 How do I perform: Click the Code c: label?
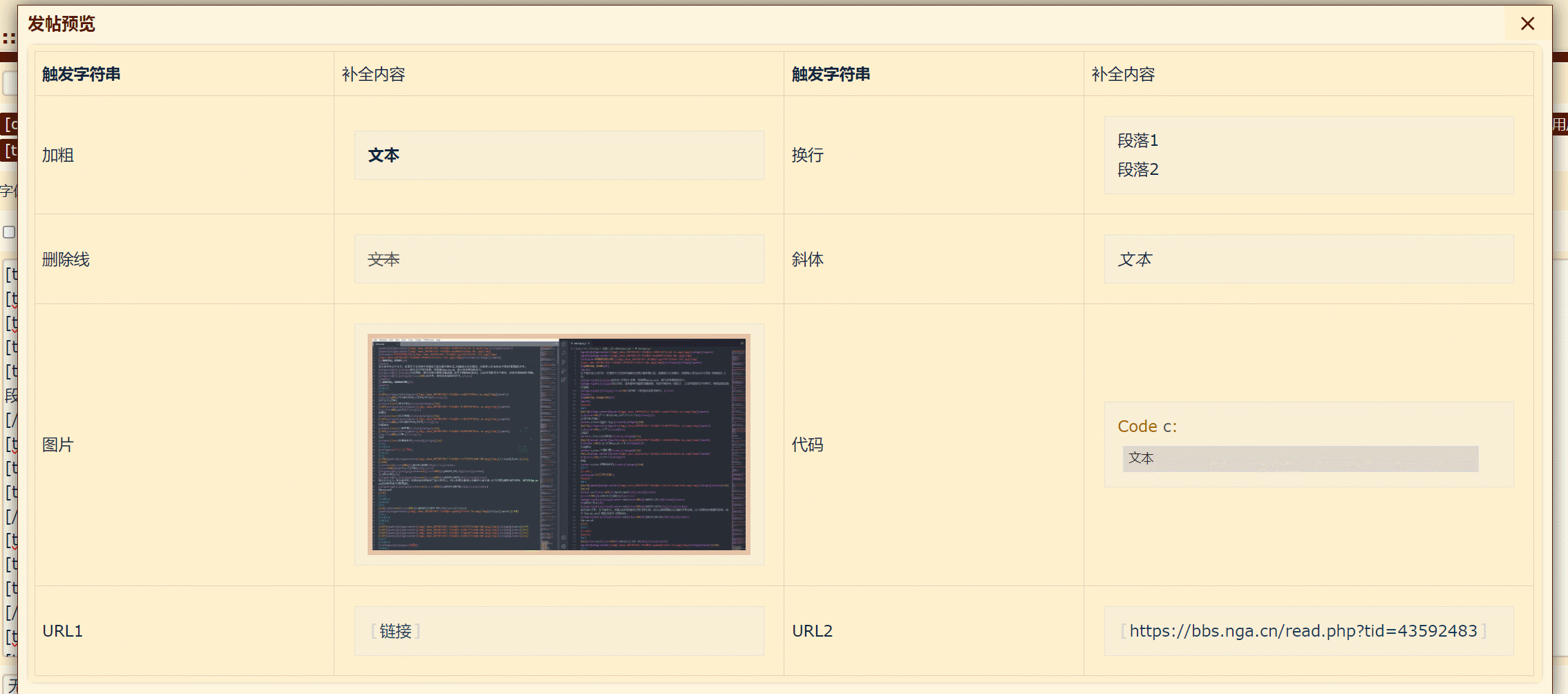pos(1147,426)
